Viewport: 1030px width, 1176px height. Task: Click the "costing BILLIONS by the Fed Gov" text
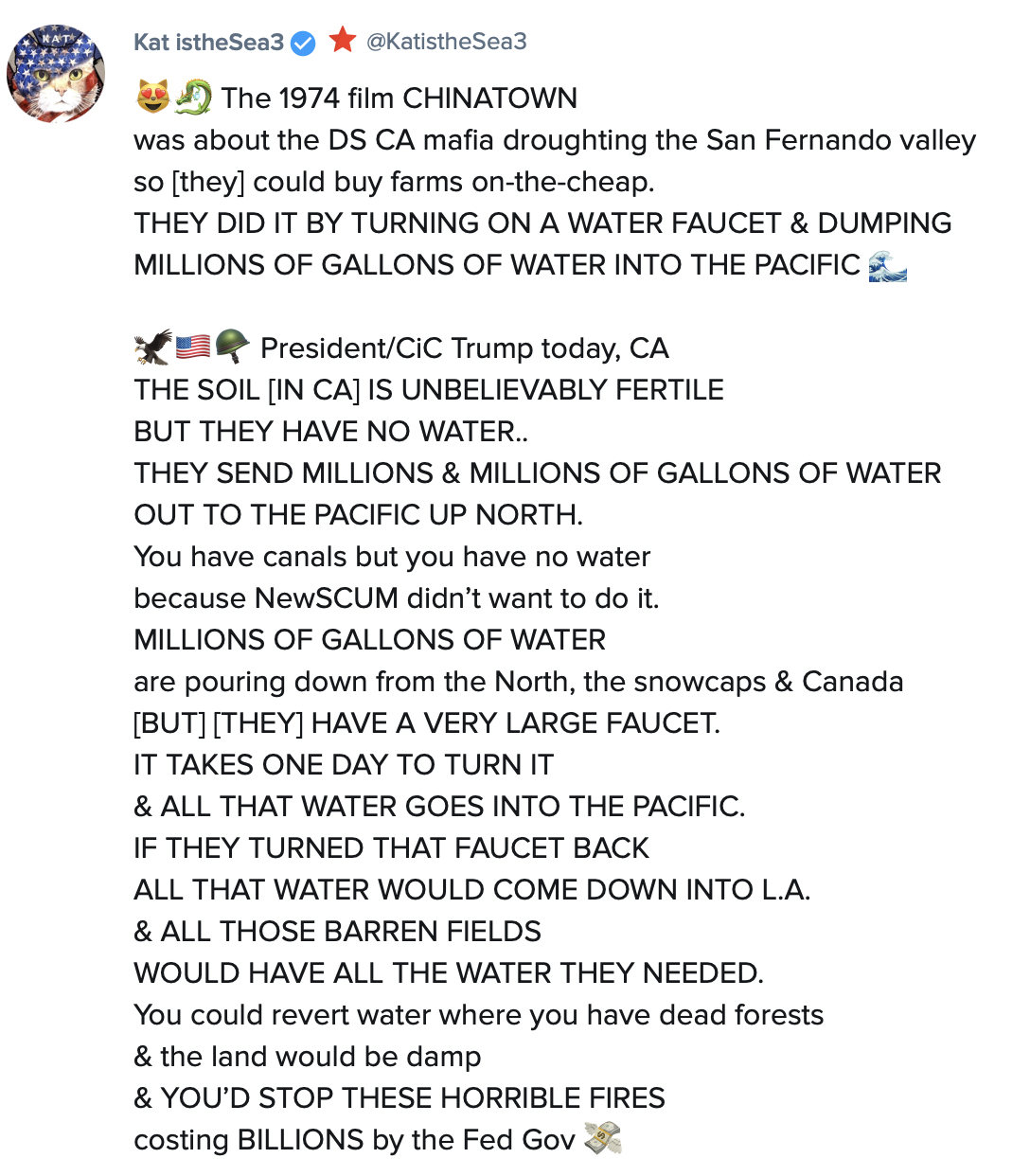pos(354,1140)
